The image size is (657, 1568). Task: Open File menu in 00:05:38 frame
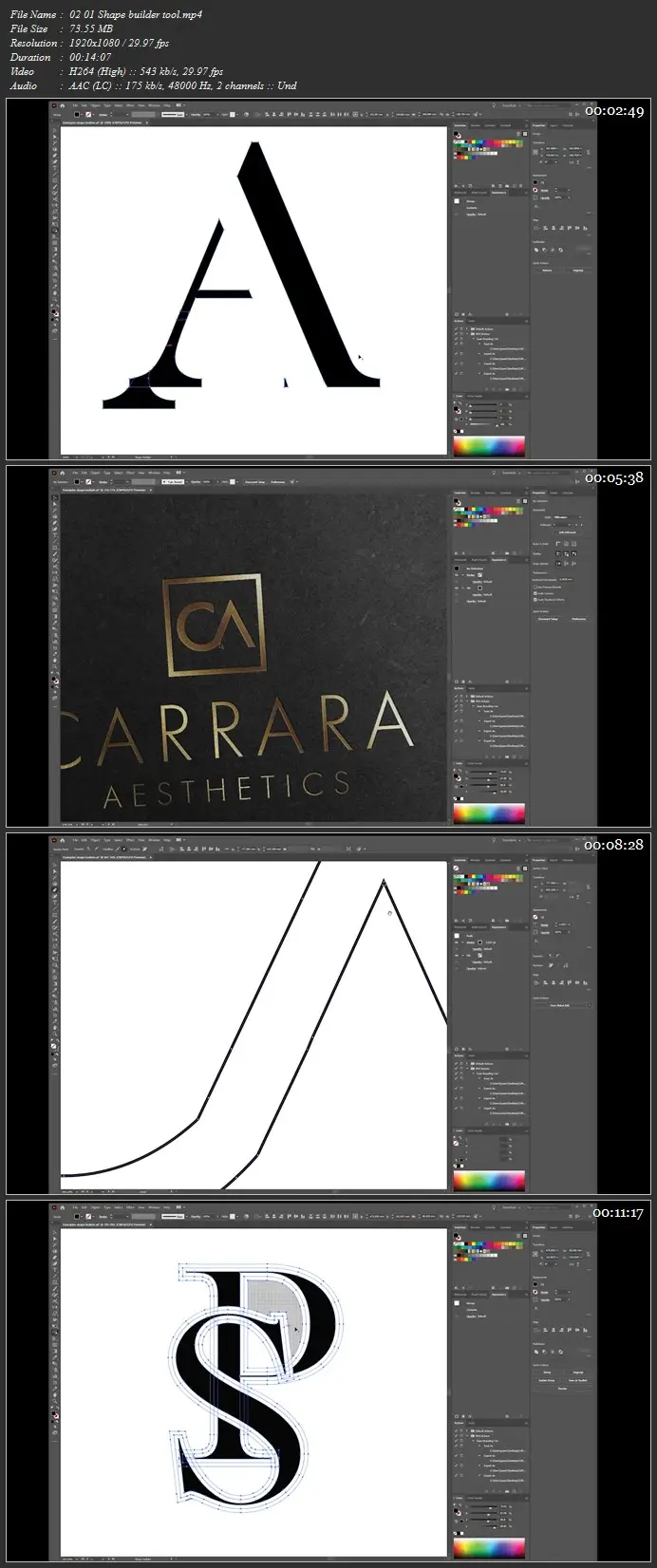click(x=76, y=473)
